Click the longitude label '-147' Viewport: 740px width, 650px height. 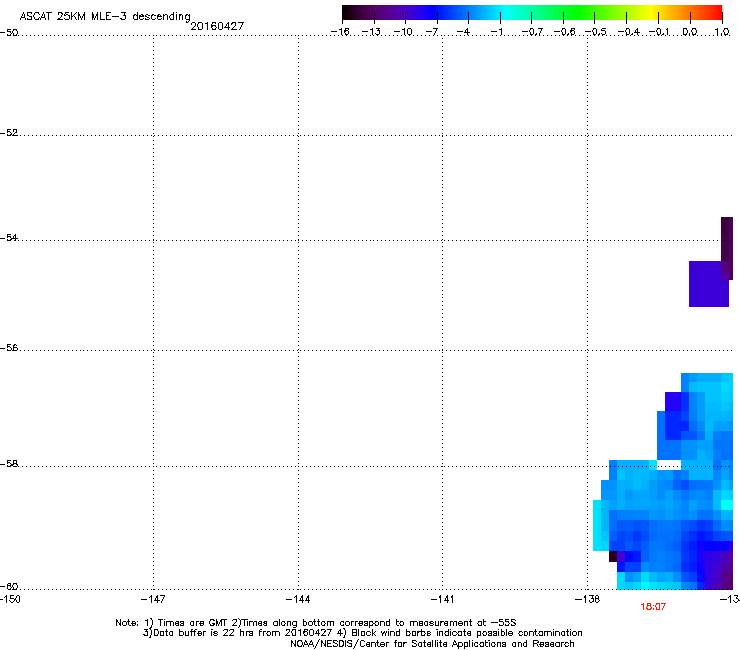(153, 599)
